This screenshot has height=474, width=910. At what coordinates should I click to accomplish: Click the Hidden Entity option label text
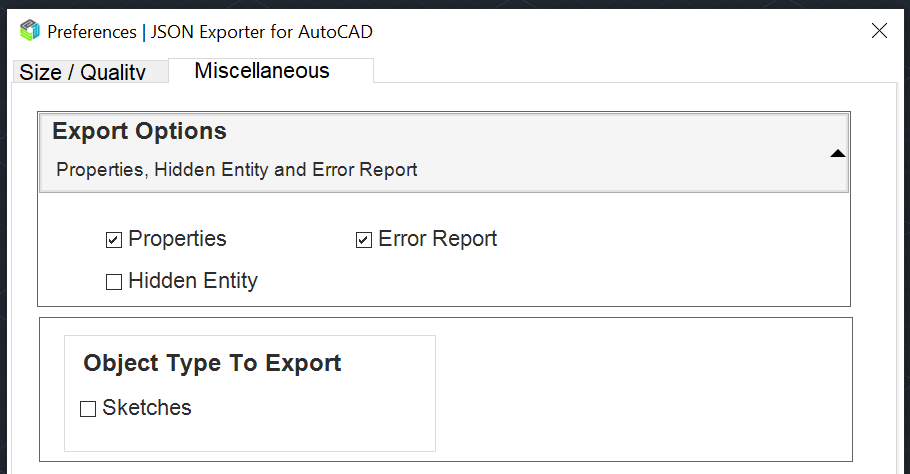(x=193, y=281)
